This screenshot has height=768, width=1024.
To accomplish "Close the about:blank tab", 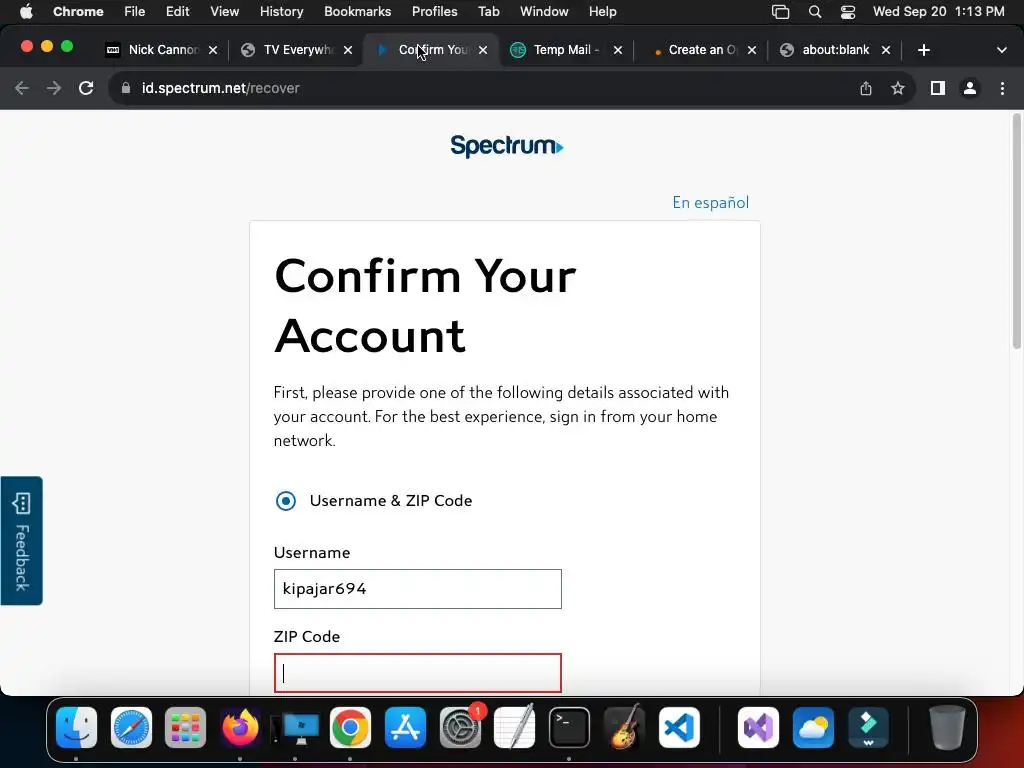I will pos(886,50).
